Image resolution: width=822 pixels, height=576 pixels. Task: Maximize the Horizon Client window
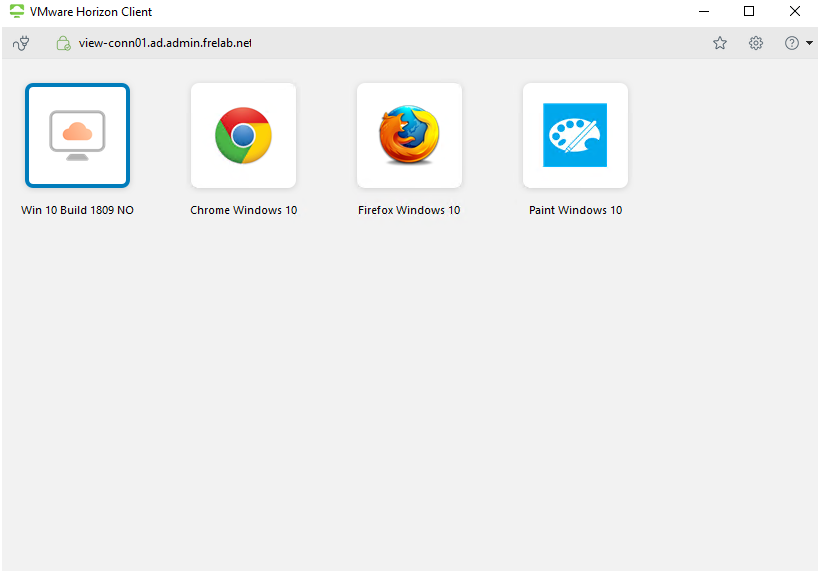[749, 12]
